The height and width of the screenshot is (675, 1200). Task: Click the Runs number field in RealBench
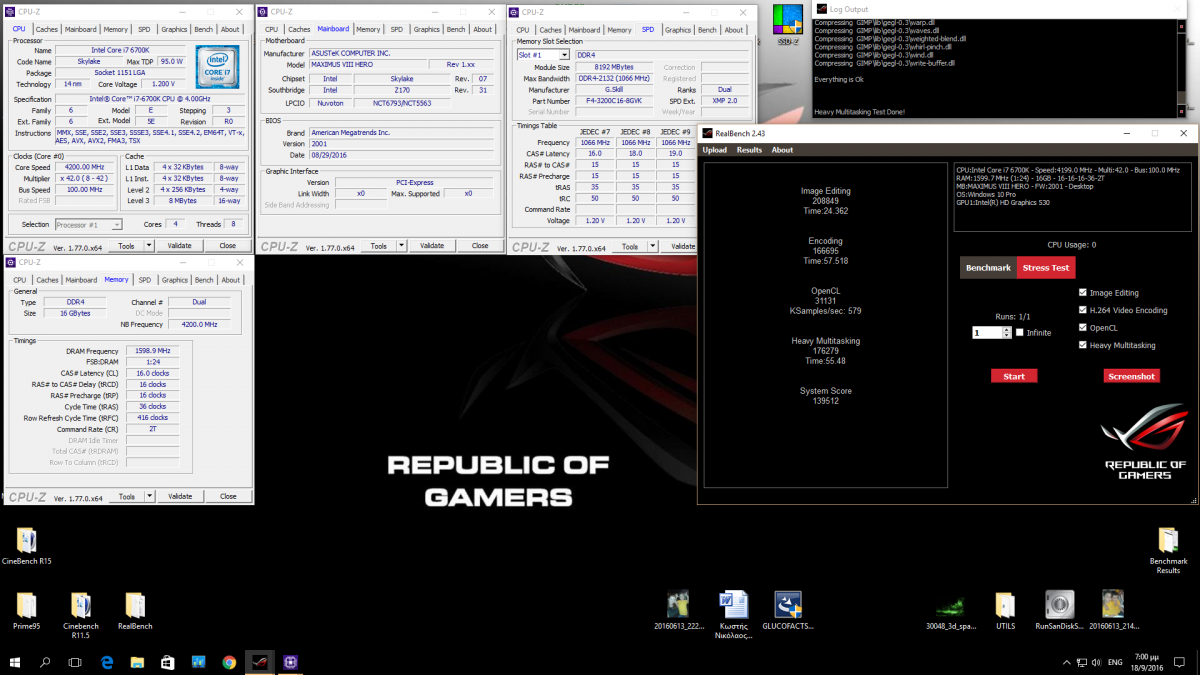pyautogui.click(x=987, y=332)
